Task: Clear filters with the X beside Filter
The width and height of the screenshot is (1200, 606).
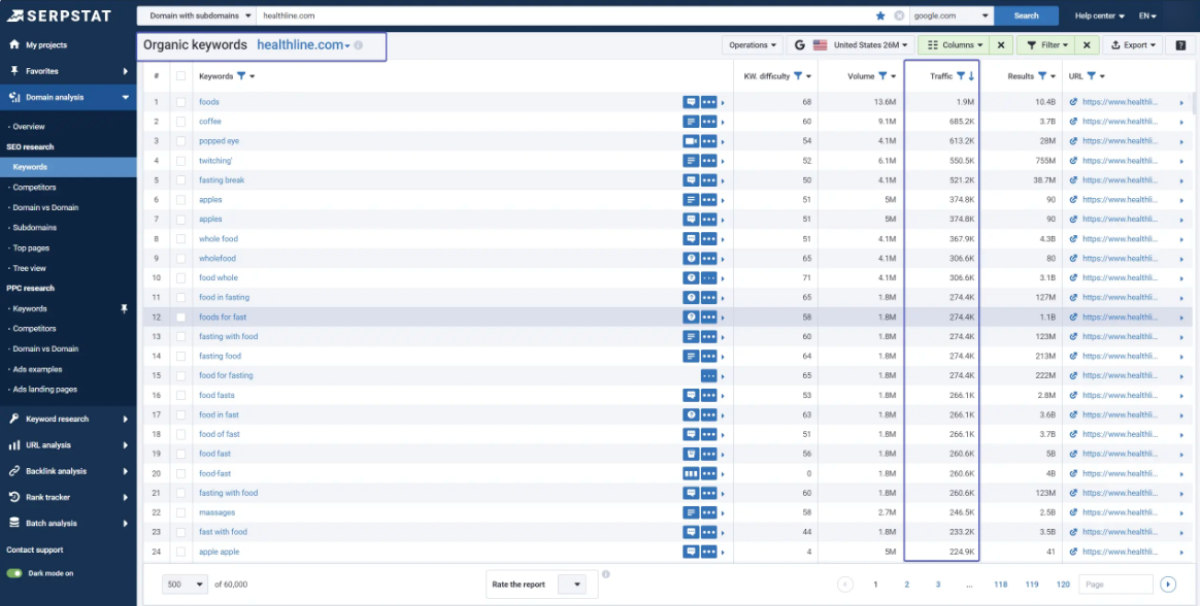Action: pyautogui.click(x=1087, y=45)
